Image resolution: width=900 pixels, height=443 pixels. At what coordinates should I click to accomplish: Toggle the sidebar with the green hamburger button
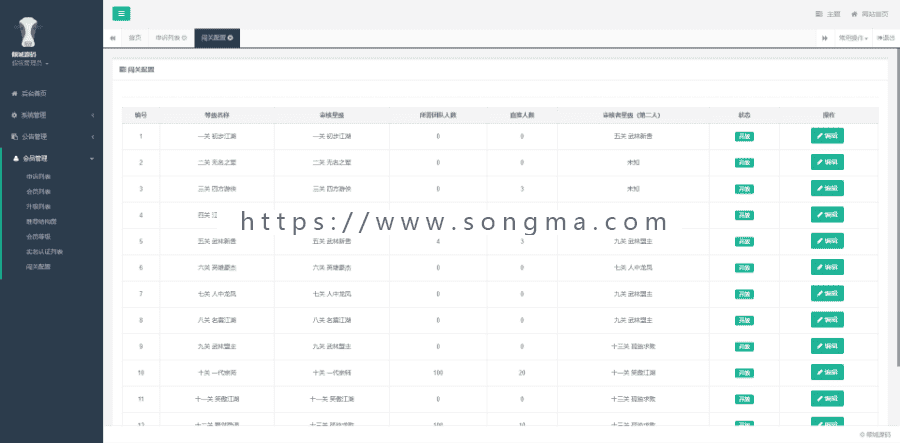121,14
